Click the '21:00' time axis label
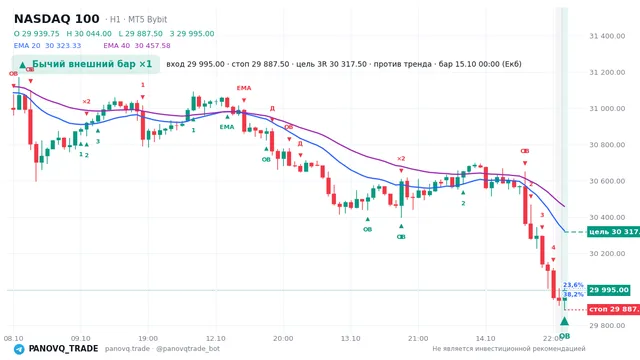 click(x=418, y=338)
